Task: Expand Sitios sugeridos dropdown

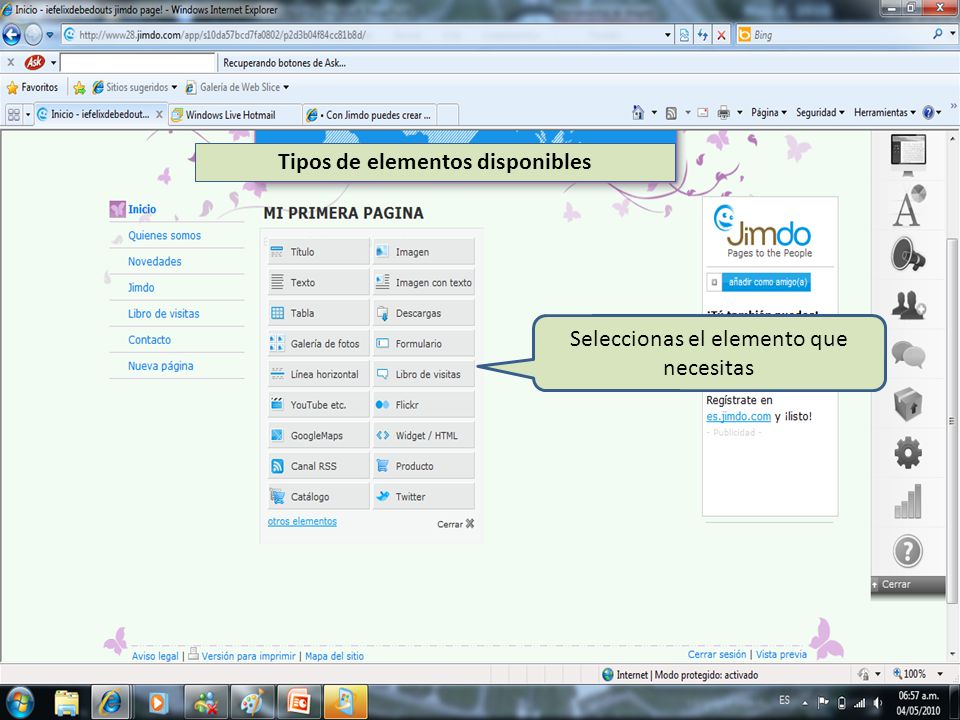Action: tap(174, 88)
